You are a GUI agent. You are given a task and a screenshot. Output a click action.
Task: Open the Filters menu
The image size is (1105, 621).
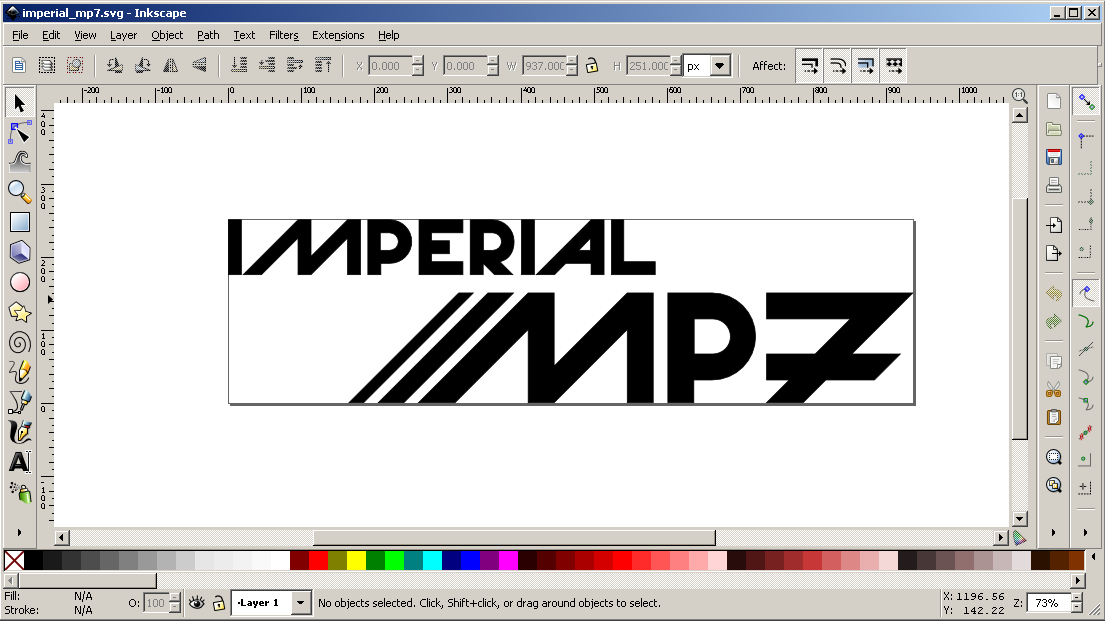283,35
